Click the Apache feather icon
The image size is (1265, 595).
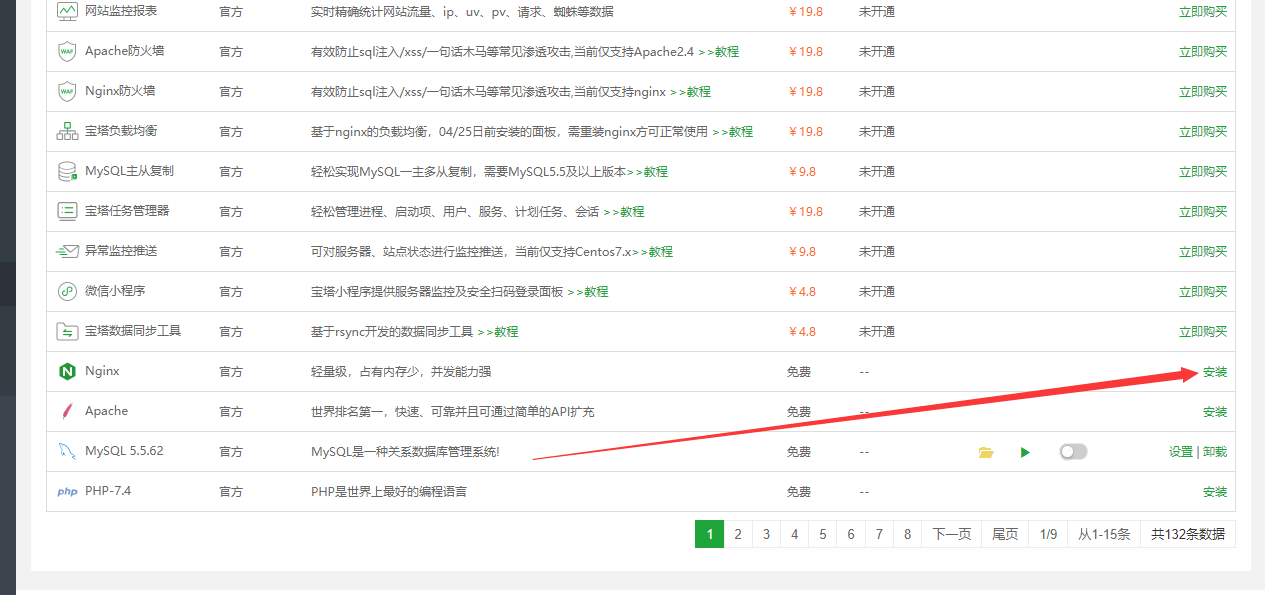pos(67,412)
